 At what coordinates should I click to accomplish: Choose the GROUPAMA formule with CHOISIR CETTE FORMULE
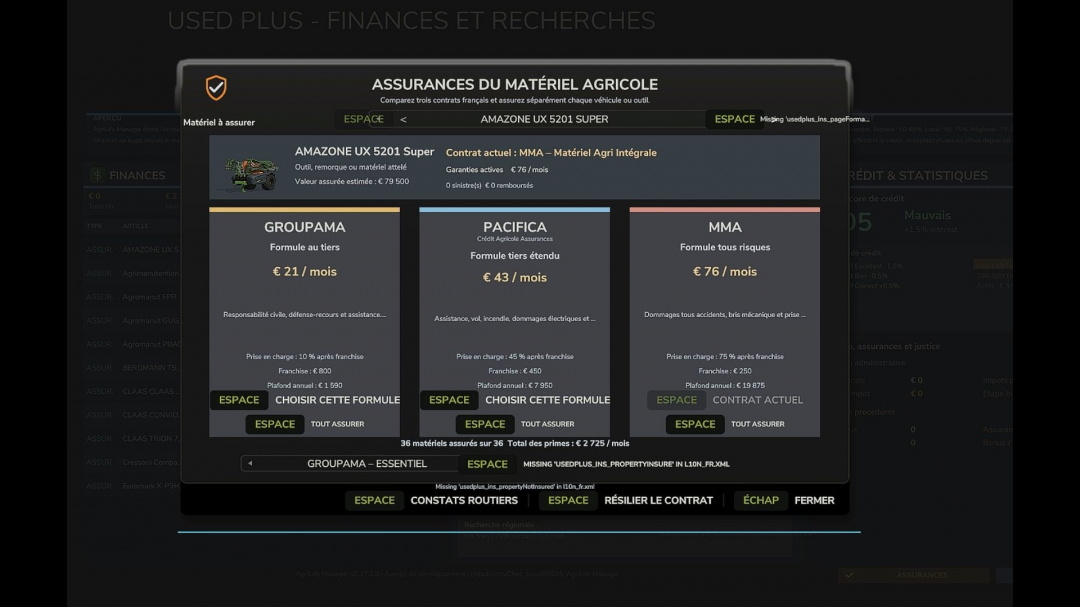point(304,400)
